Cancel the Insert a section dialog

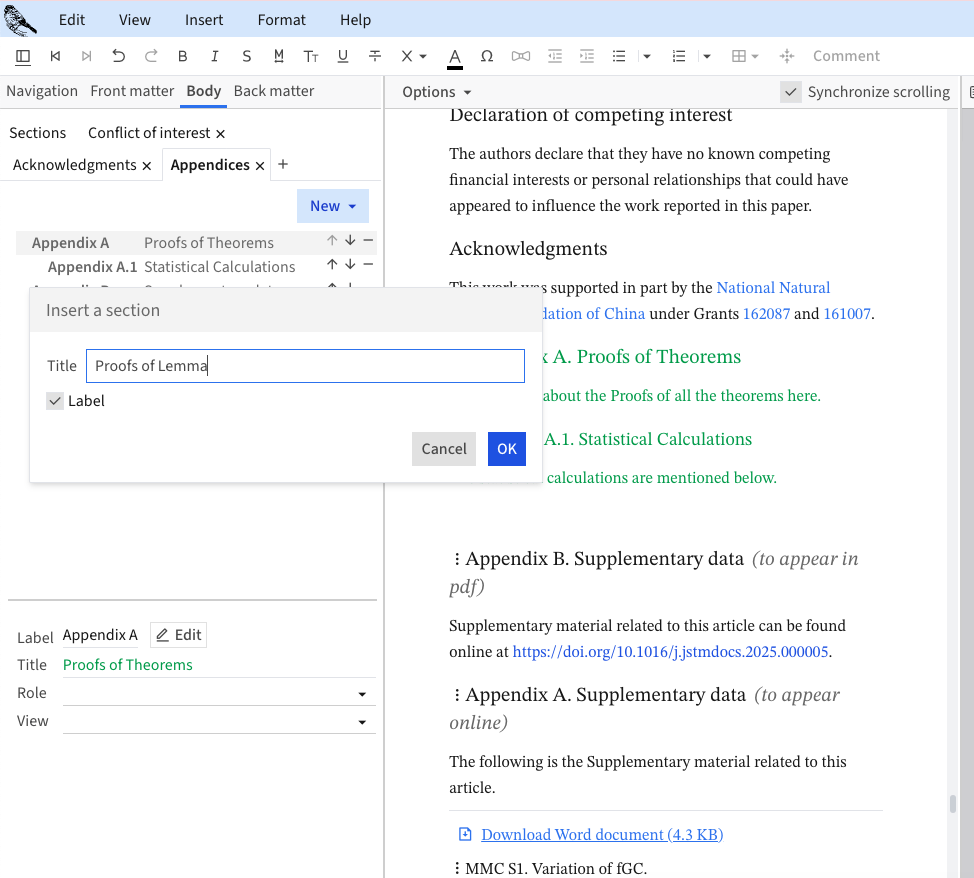click(443, 449)
